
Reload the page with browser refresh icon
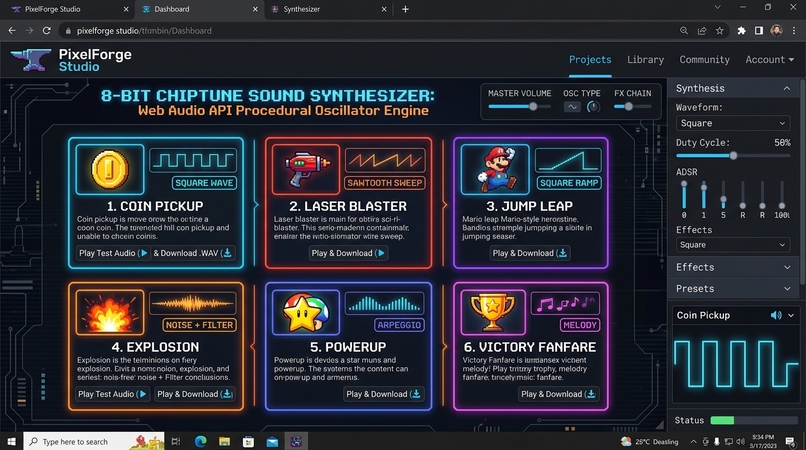(46, 31)
